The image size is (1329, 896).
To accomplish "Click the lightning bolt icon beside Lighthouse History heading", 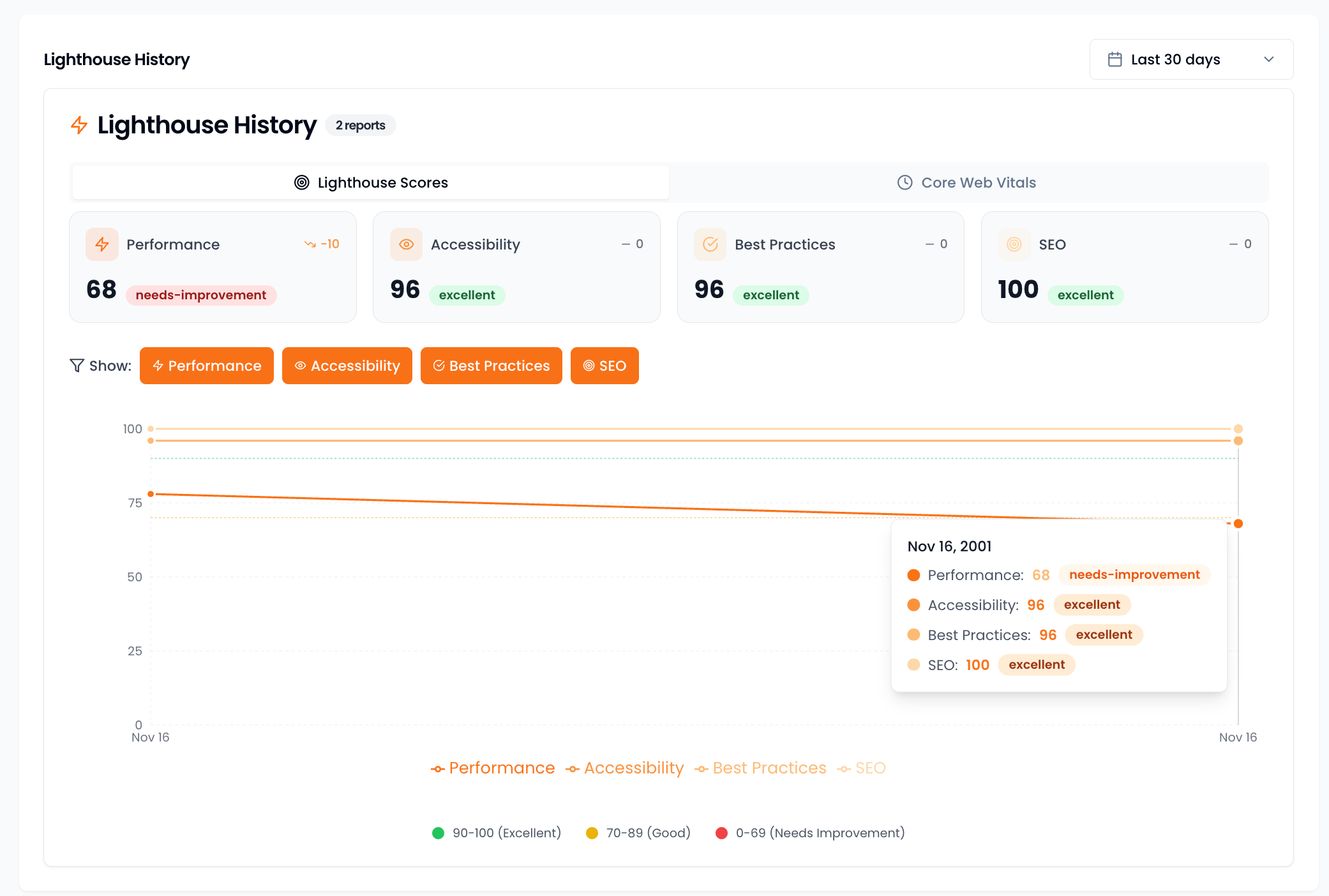I will tap(79, 125).
